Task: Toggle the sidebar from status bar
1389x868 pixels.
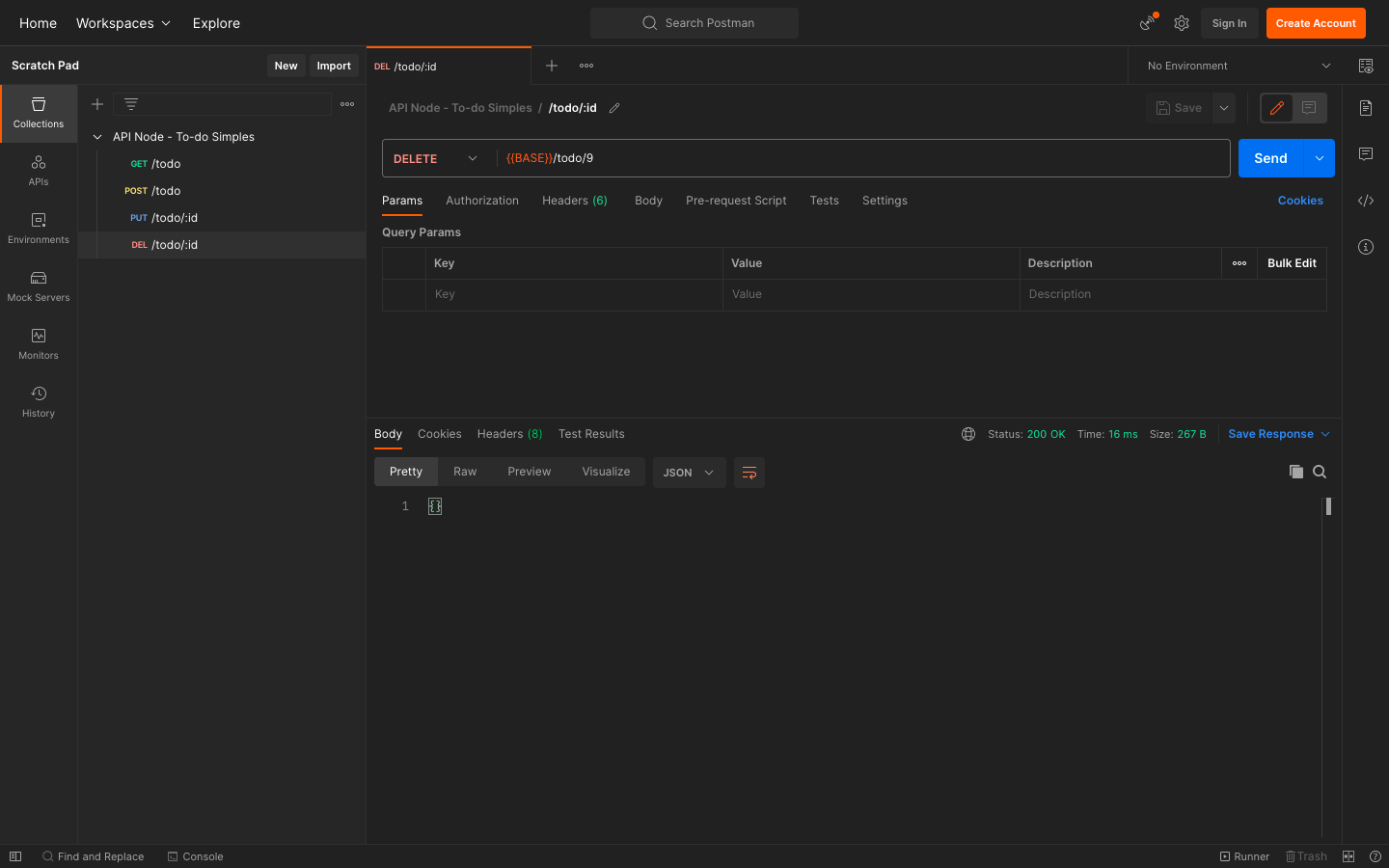Action: pos(15,856)
